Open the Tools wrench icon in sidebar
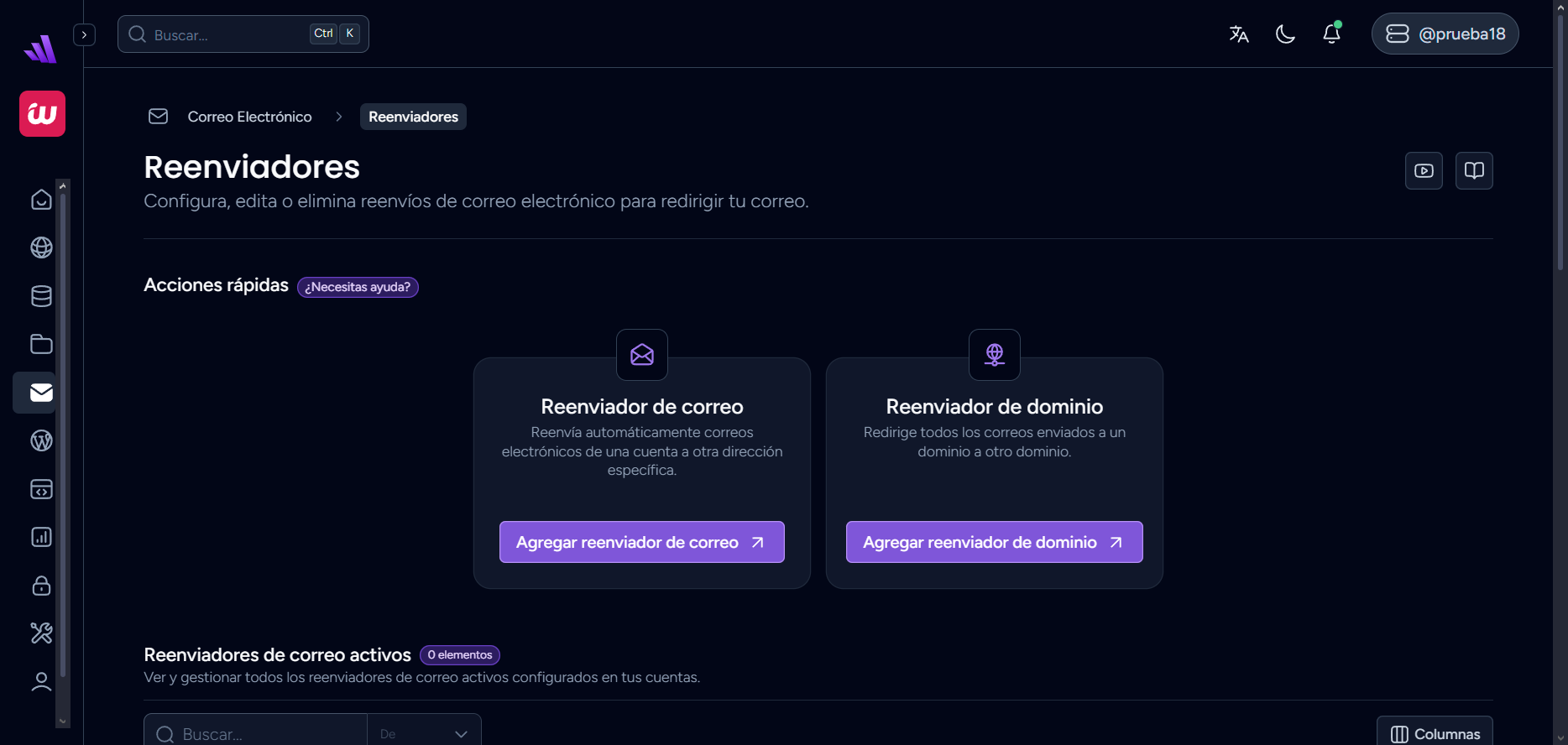Image resolution: width=1568 pixels, height=745 pixels. pyautogui.click(x=41, y=633)
